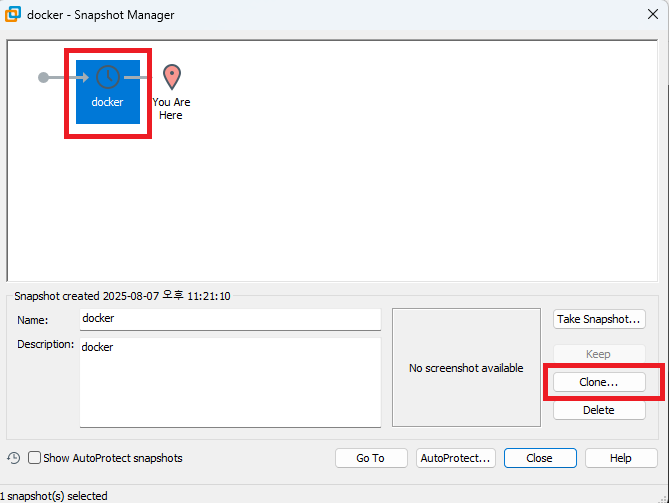
Task: Click the 'Name:' label
Action: point(32,320)
